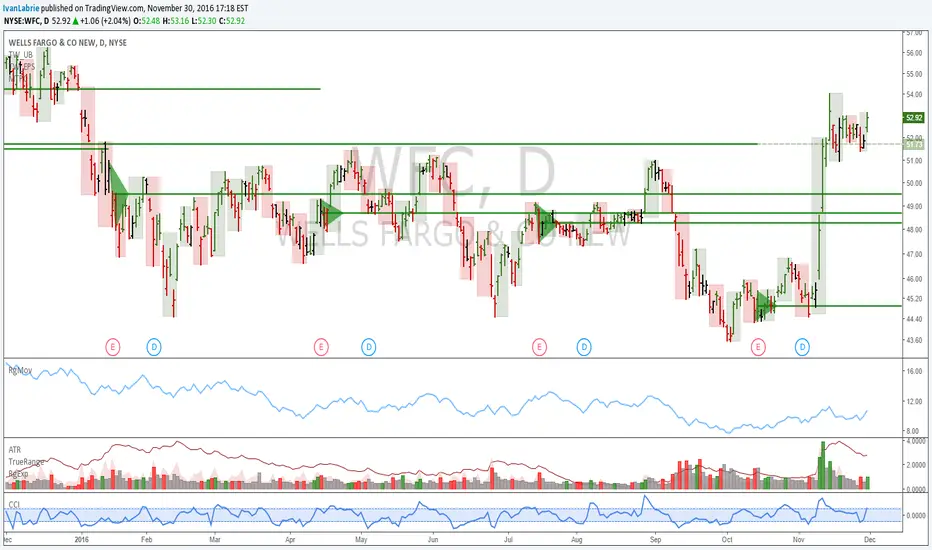
Task: Select the green triangle pattern in October
Action: point(766,305)
